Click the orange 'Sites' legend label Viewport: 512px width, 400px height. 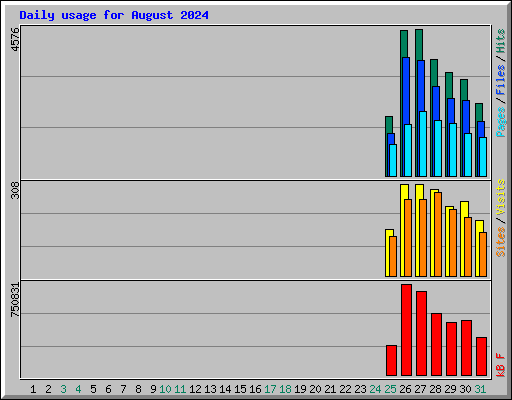pyautogui.click(x=501, y=242)
